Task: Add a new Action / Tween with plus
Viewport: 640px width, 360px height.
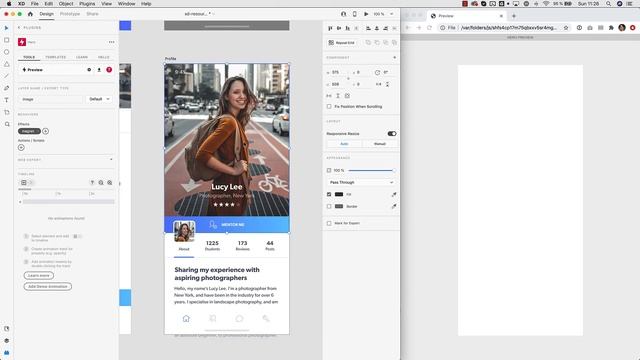Action: coord(21,147)
